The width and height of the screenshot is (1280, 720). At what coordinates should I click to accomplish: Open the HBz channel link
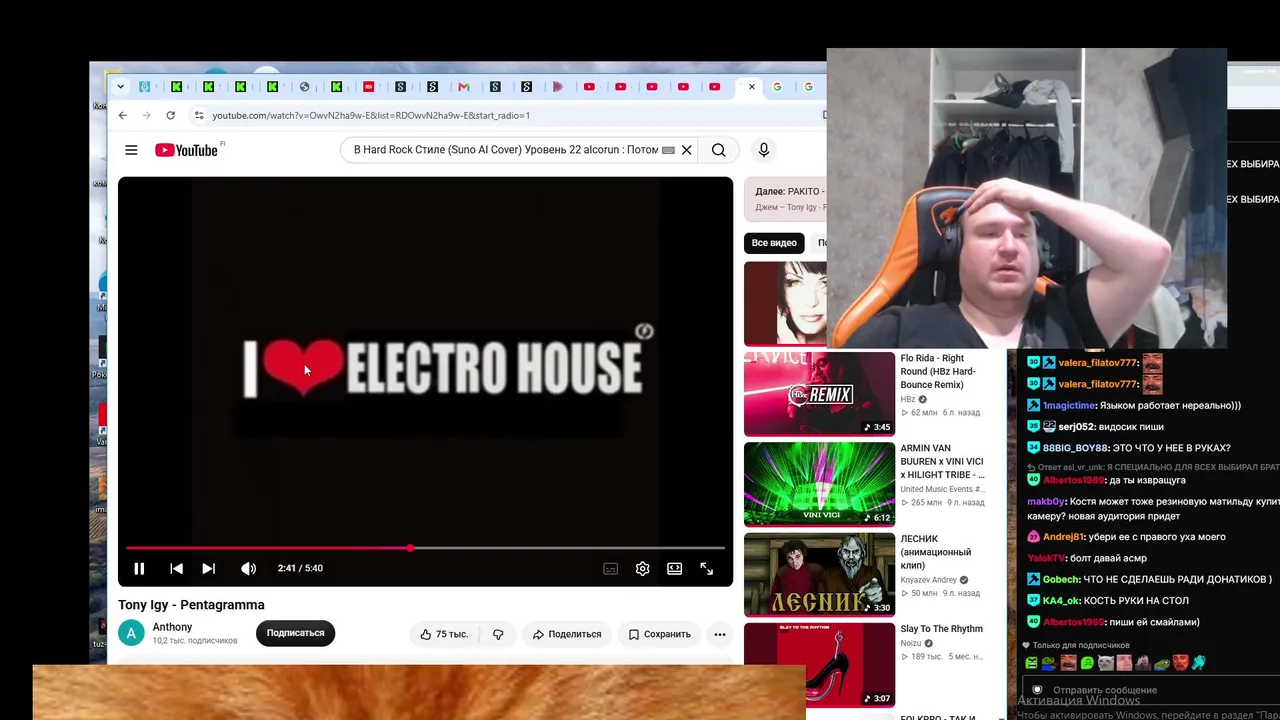click(908, 399)
